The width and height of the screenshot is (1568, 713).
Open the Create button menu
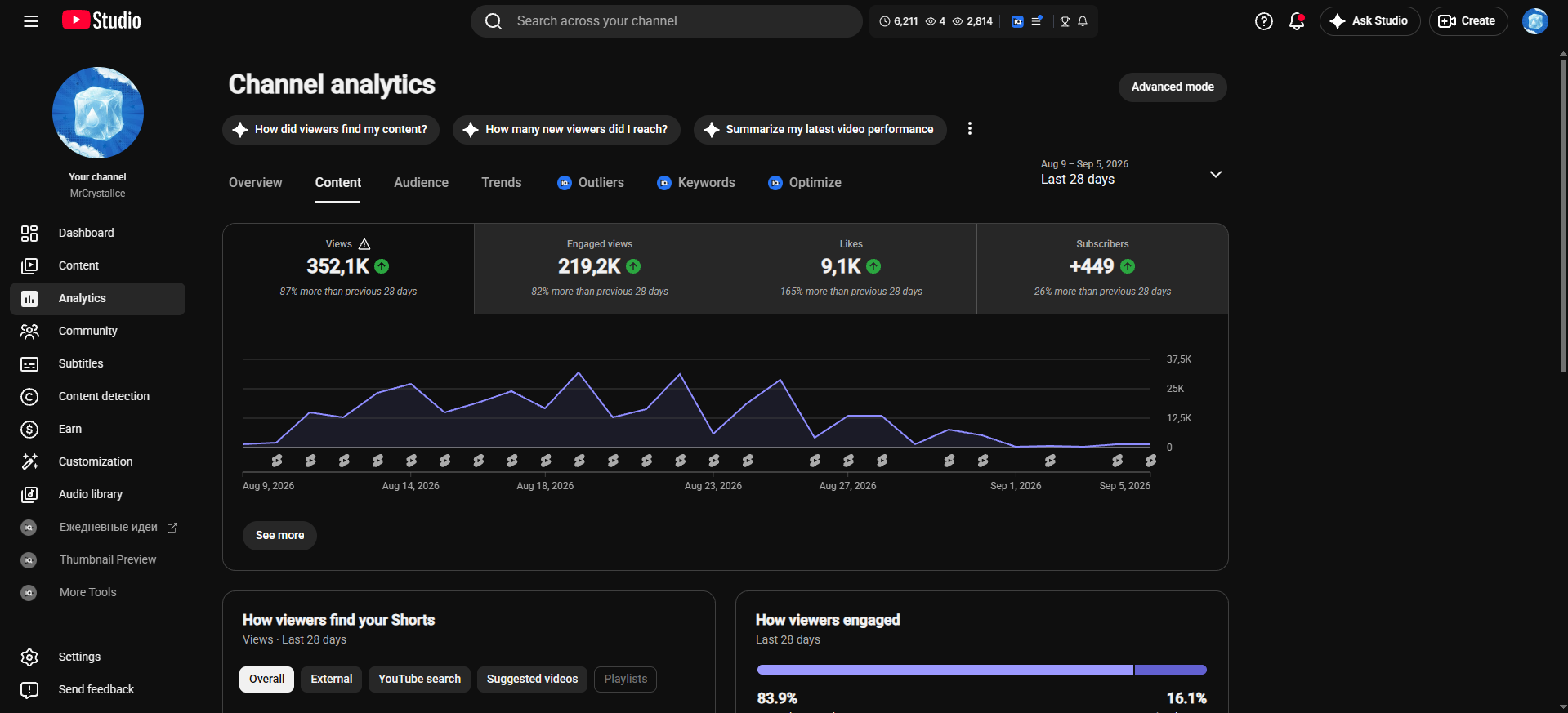click(x=1467, y=21)
